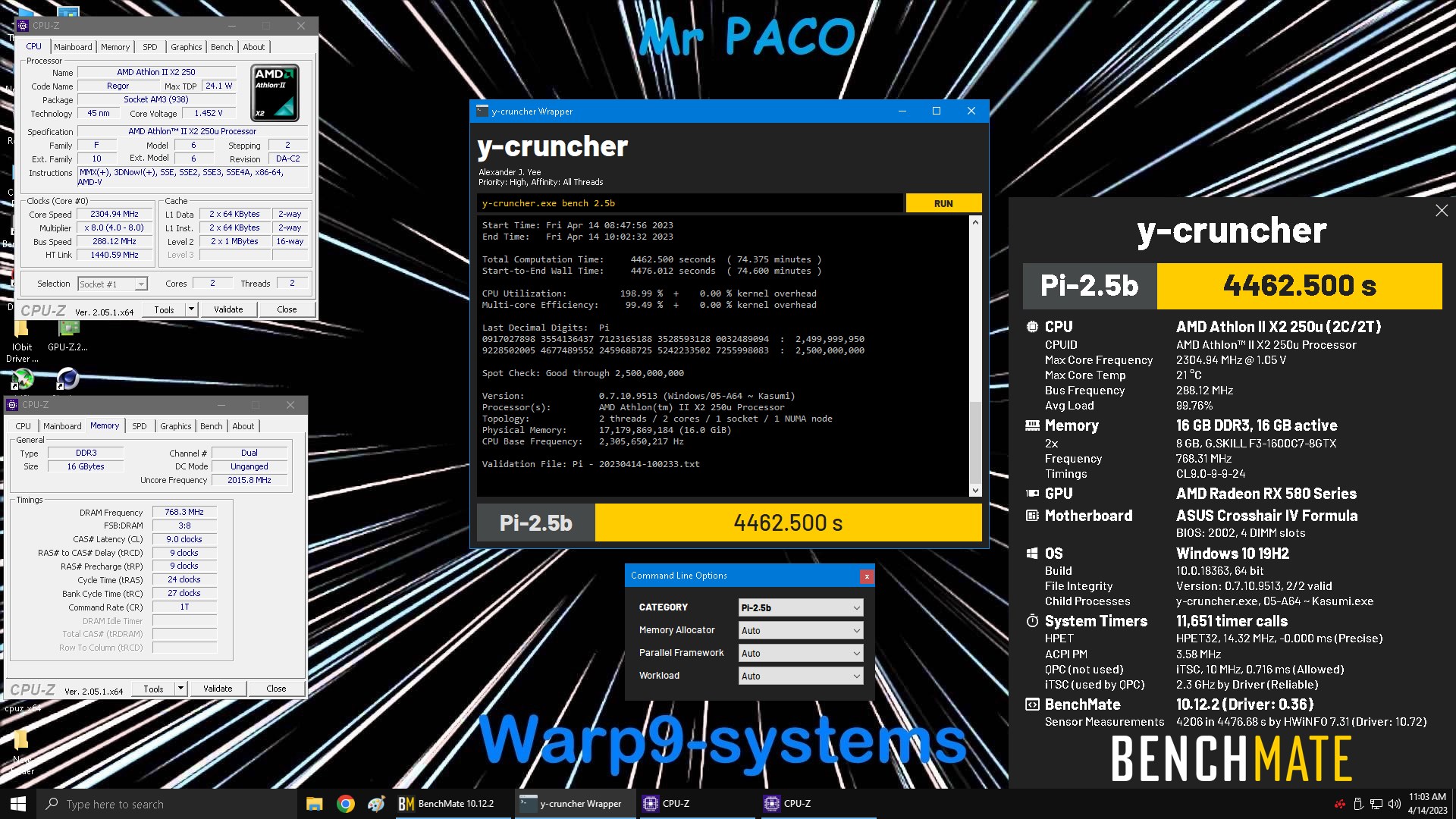The width and height of the screenshot is (1456, 819).
Task: Open Bench tab in Memory CPU-Z window
Action: (212, 426)
